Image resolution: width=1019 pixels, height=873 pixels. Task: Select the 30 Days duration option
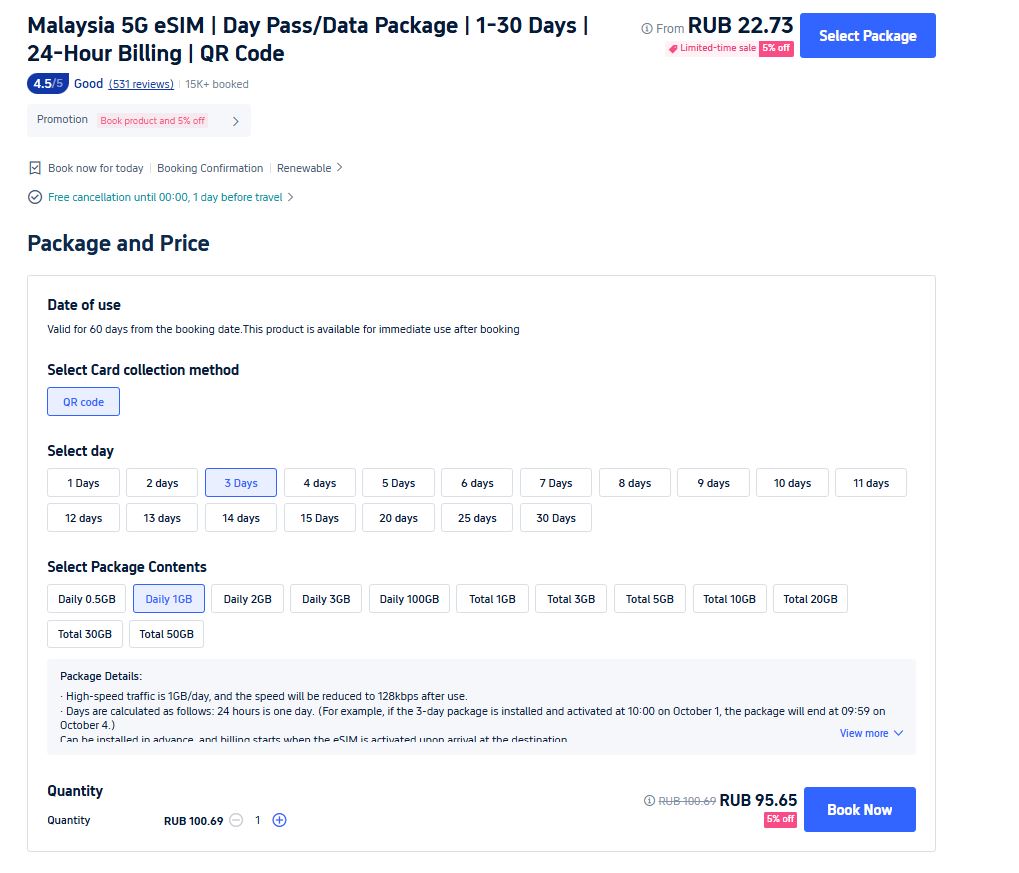[556, 518]
